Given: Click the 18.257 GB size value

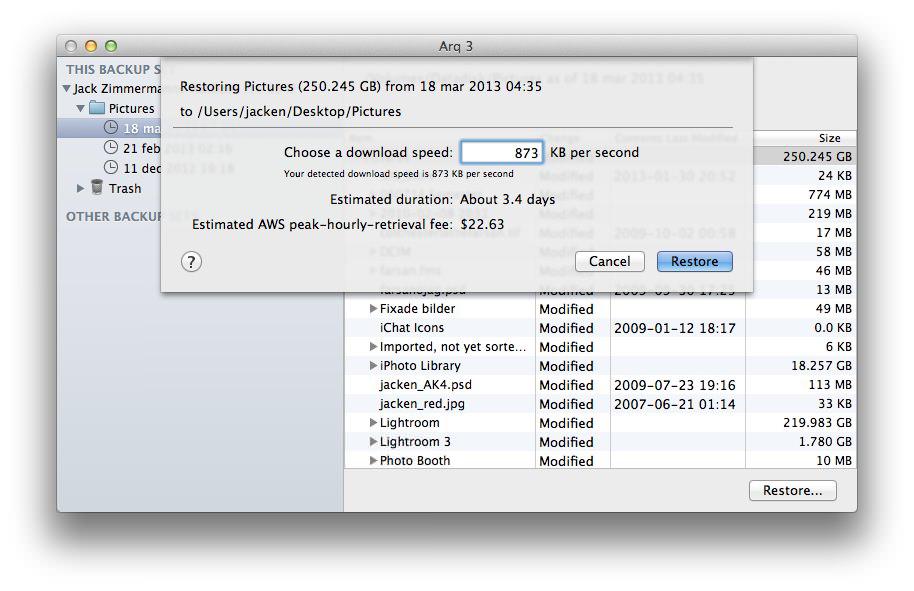Looking at the screenshot, I should (821, 365).
